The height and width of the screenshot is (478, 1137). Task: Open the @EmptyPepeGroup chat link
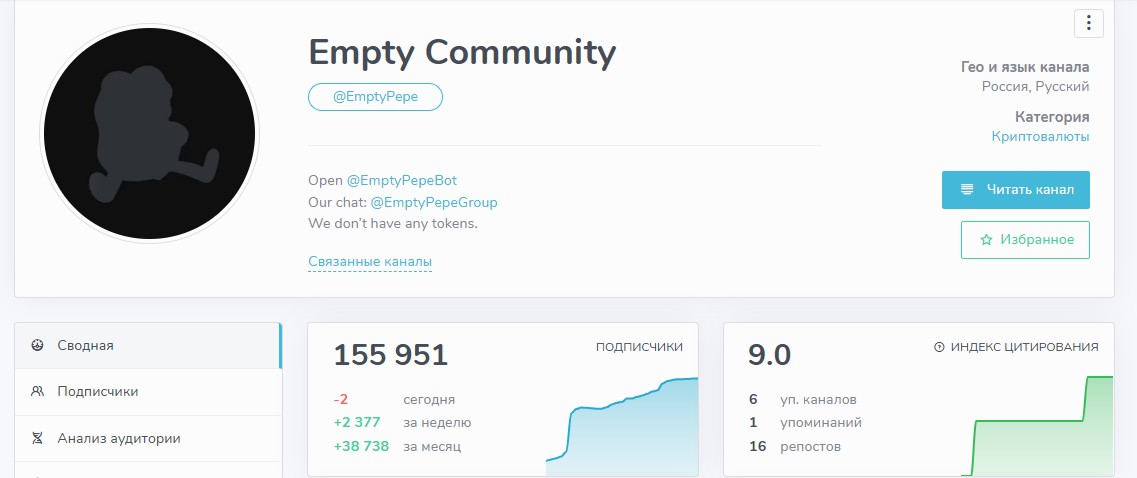pyautogui.click(x=434, y=202)
